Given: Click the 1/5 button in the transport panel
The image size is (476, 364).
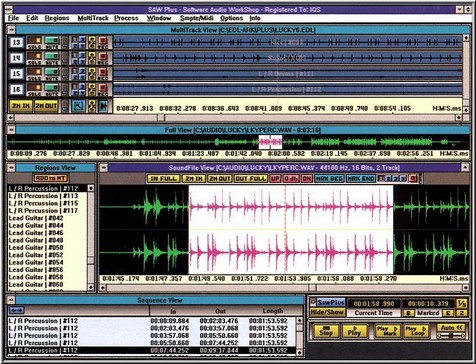Looking at the screenshot, I should pos(462,303).
